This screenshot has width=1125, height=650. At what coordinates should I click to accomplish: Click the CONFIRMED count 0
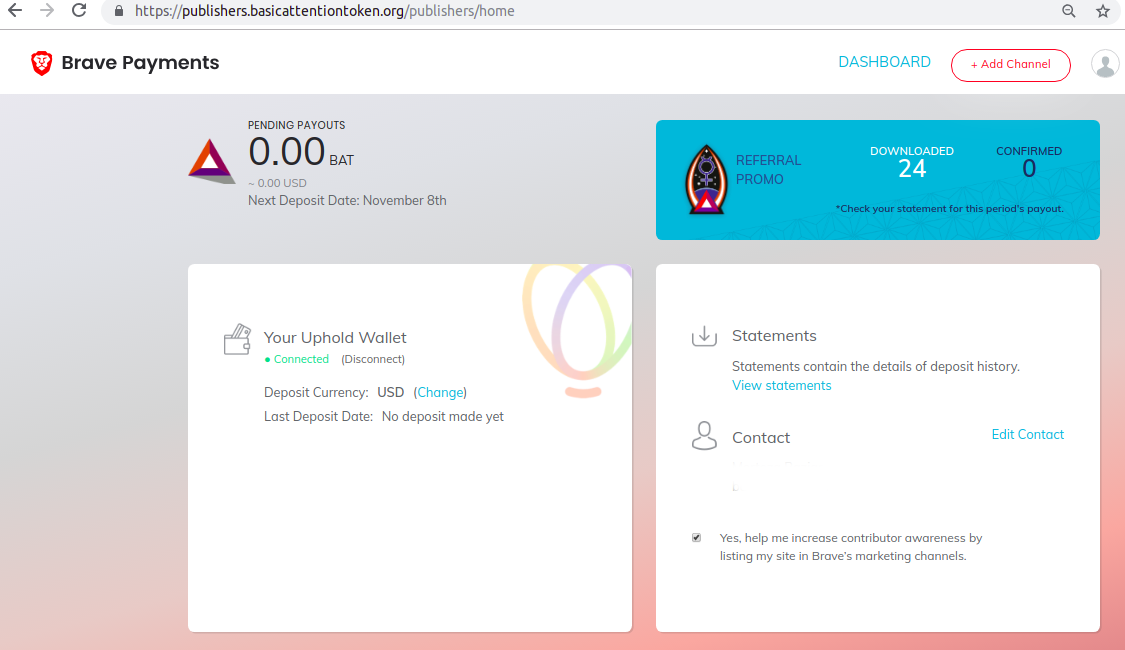(x=1029, y=169)
